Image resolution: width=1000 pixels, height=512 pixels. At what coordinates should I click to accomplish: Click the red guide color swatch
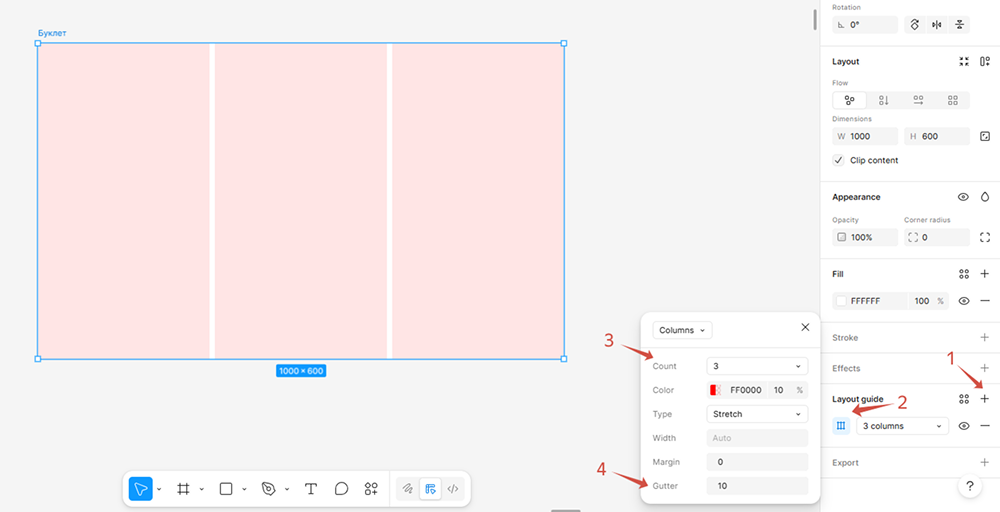[x=716, y=390]
